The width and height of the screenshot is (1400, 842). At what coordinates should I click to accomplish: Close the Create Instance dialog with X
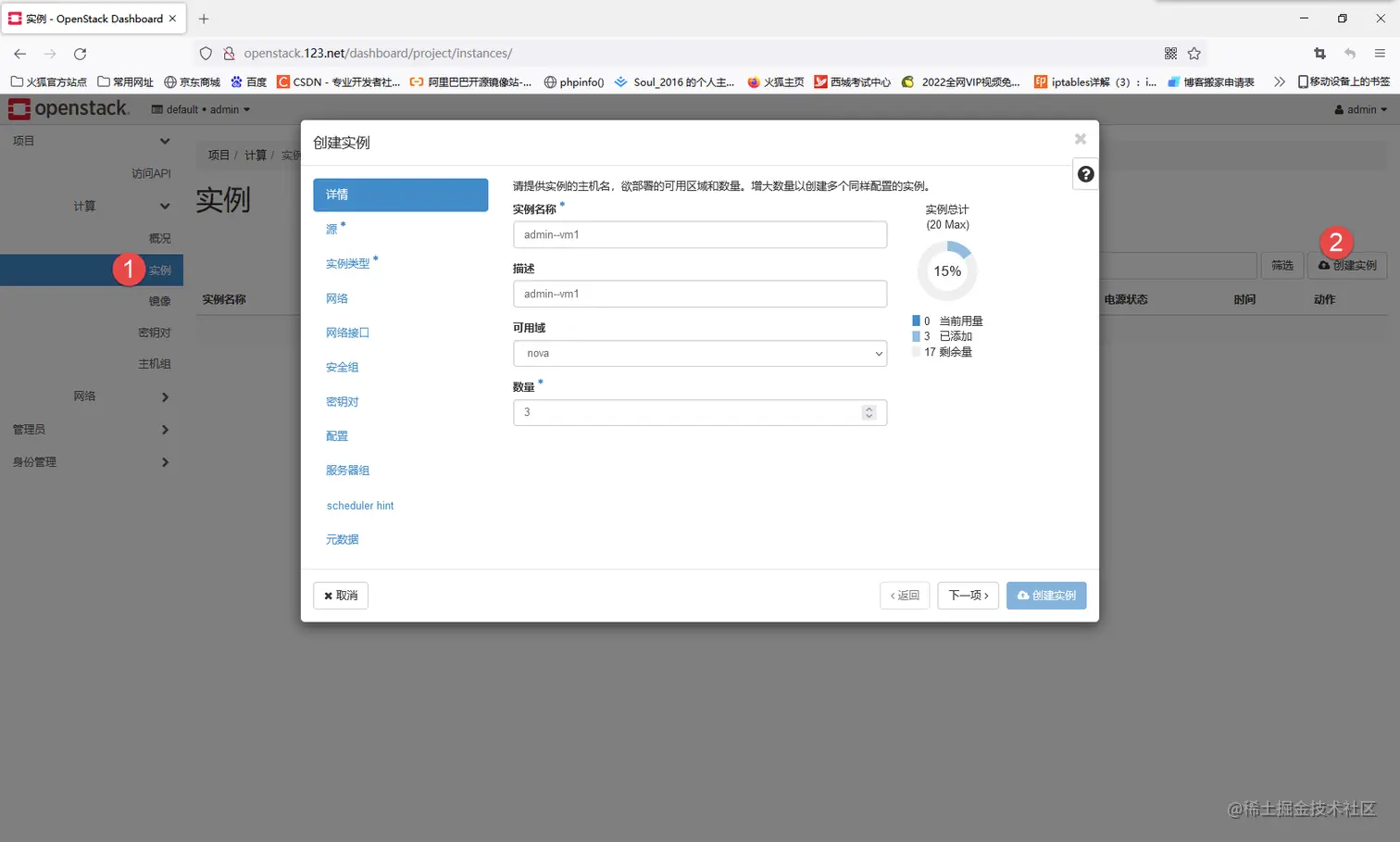point(1080,139)
